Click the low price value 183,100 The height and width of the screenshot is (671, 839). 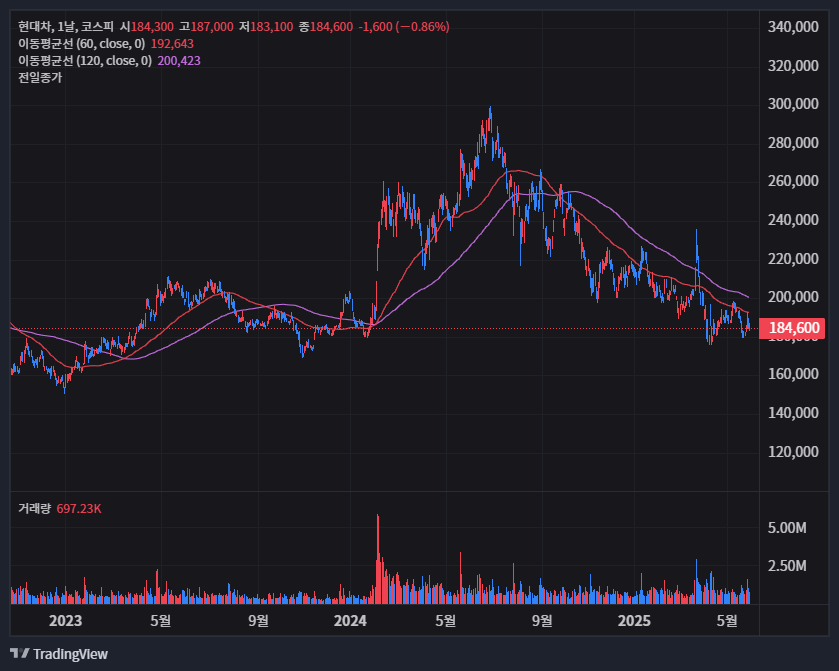(271, 27)
